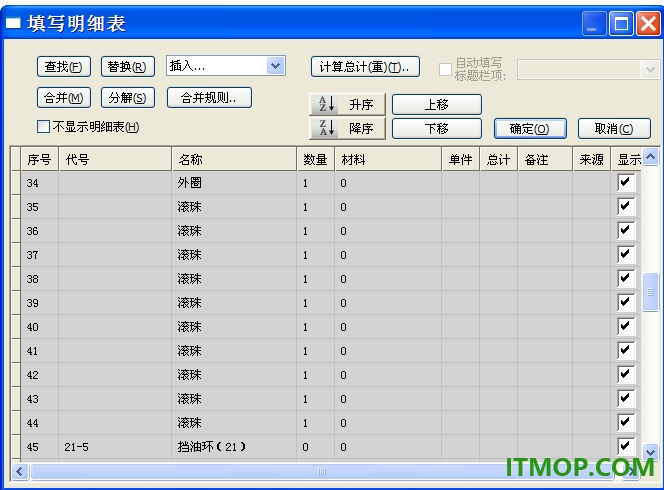
Task: Sort descending with 降序 button
Action: tap(347, 128)
